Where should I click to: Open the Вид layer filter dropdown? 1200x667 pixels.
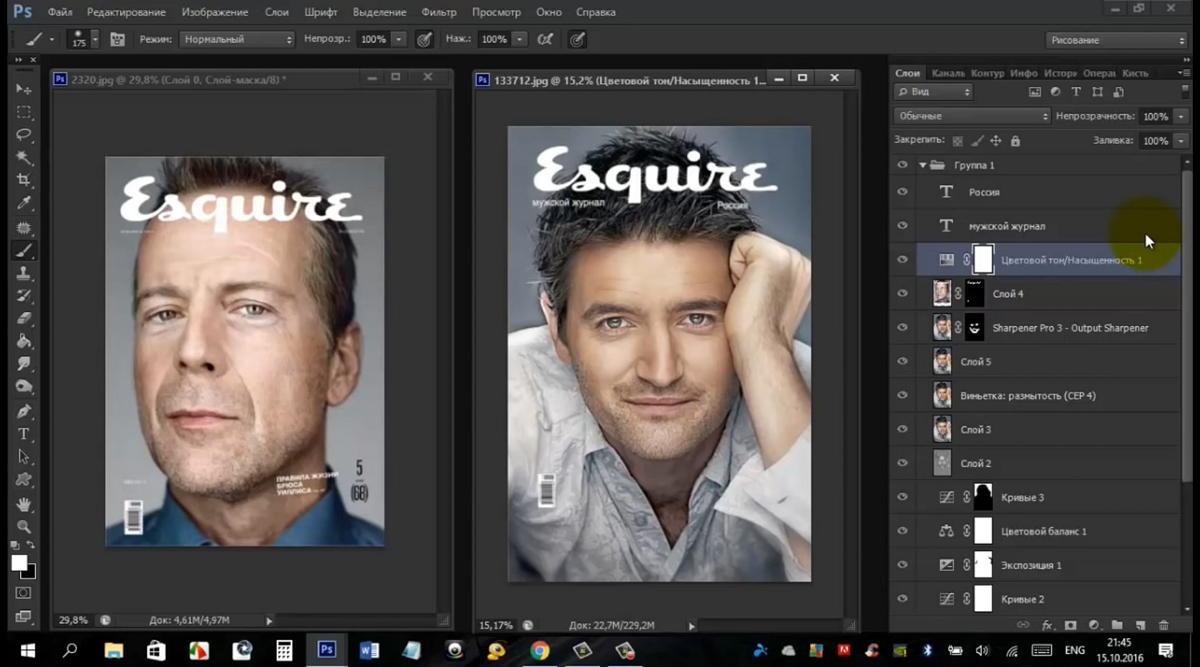(933, 92)
